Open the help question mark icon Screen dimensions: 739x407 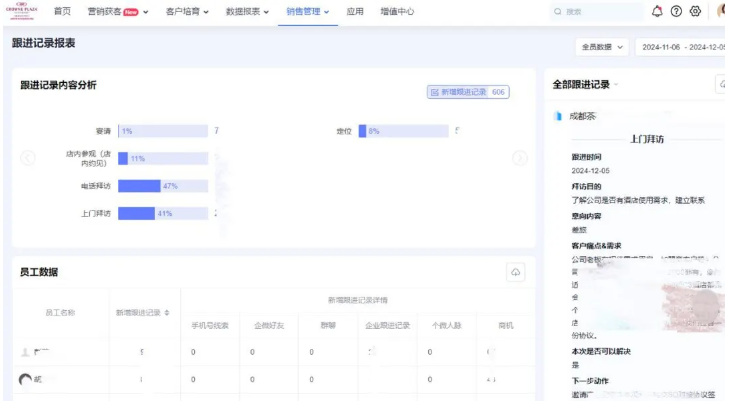[676, 12]
